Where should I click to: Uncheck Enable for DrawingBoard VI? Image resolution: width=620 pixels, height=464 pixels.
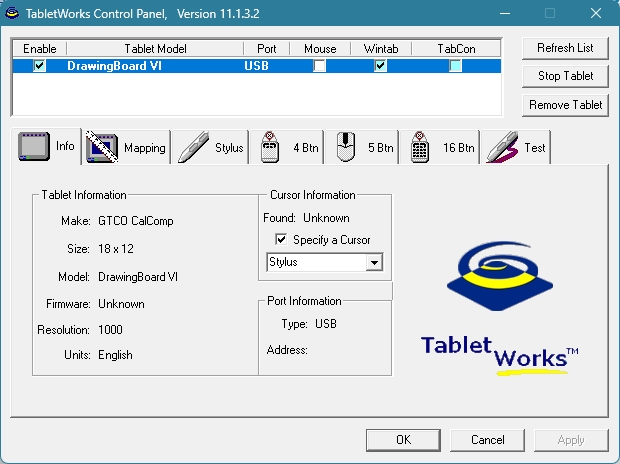tap(40, 66)
